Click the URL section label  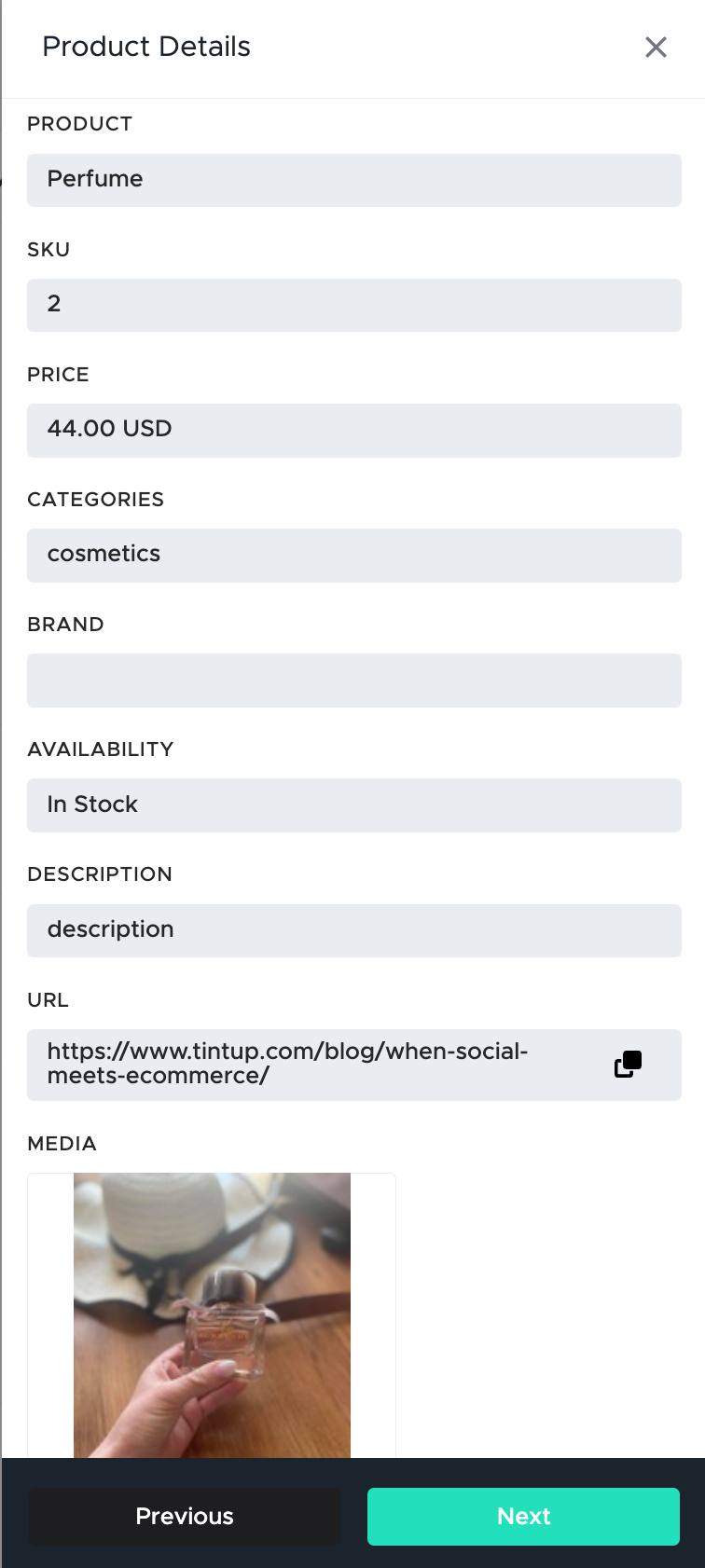tap(48, 1000)
